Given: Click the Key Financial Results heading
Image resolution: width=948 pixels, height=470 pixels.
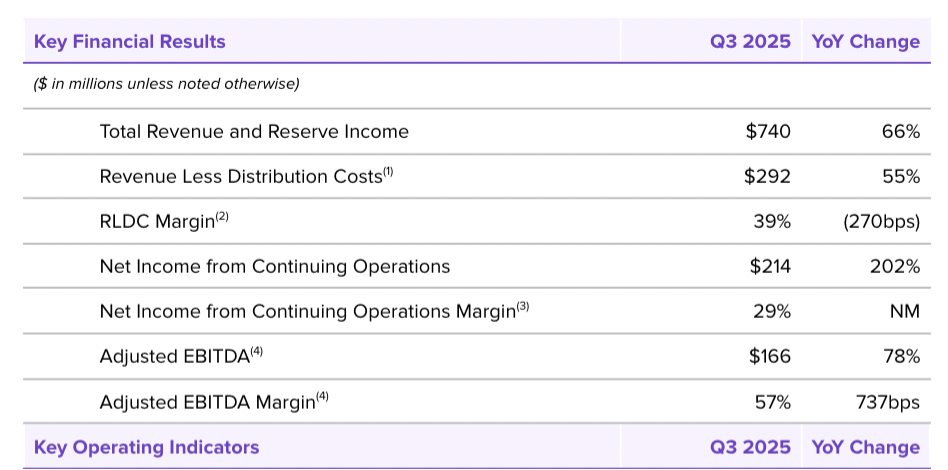Looking at the screenshot, I should click(x=130, y=42).
